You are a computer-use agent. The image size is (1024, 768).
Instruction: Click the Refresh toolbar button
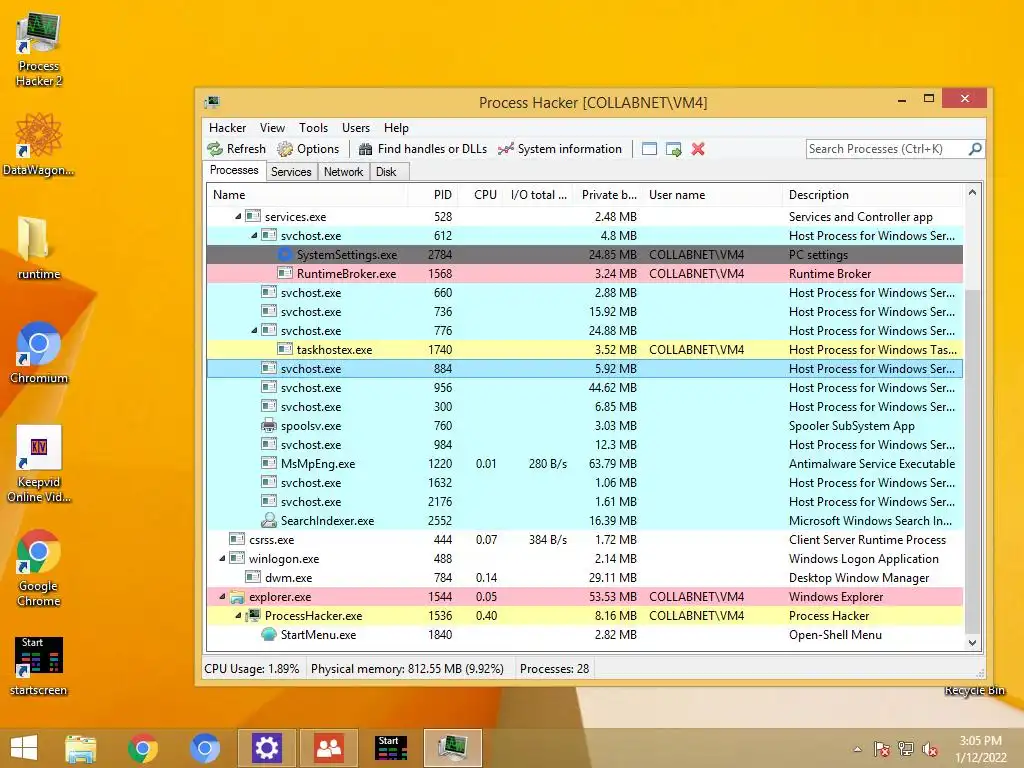236,149
